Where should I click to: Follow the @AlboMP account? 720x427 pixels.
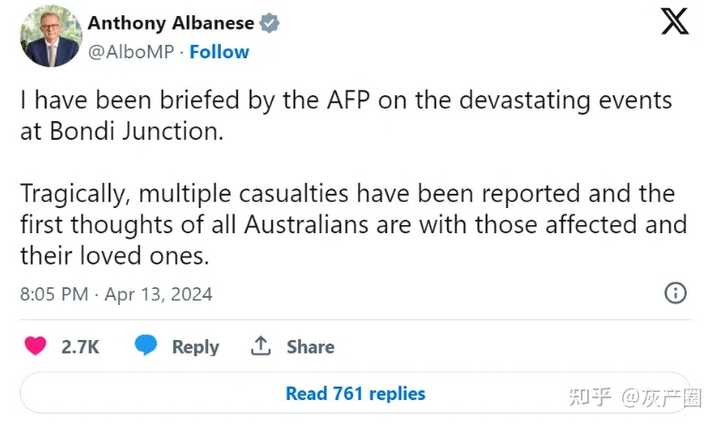pyautogui.click(x=219, y=52)
